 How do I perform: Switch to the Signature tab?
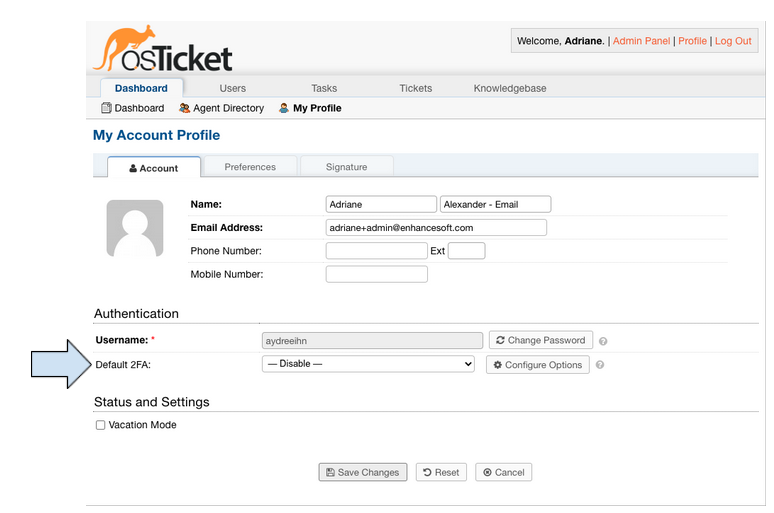pyautogui.click(x=346, y=167)
